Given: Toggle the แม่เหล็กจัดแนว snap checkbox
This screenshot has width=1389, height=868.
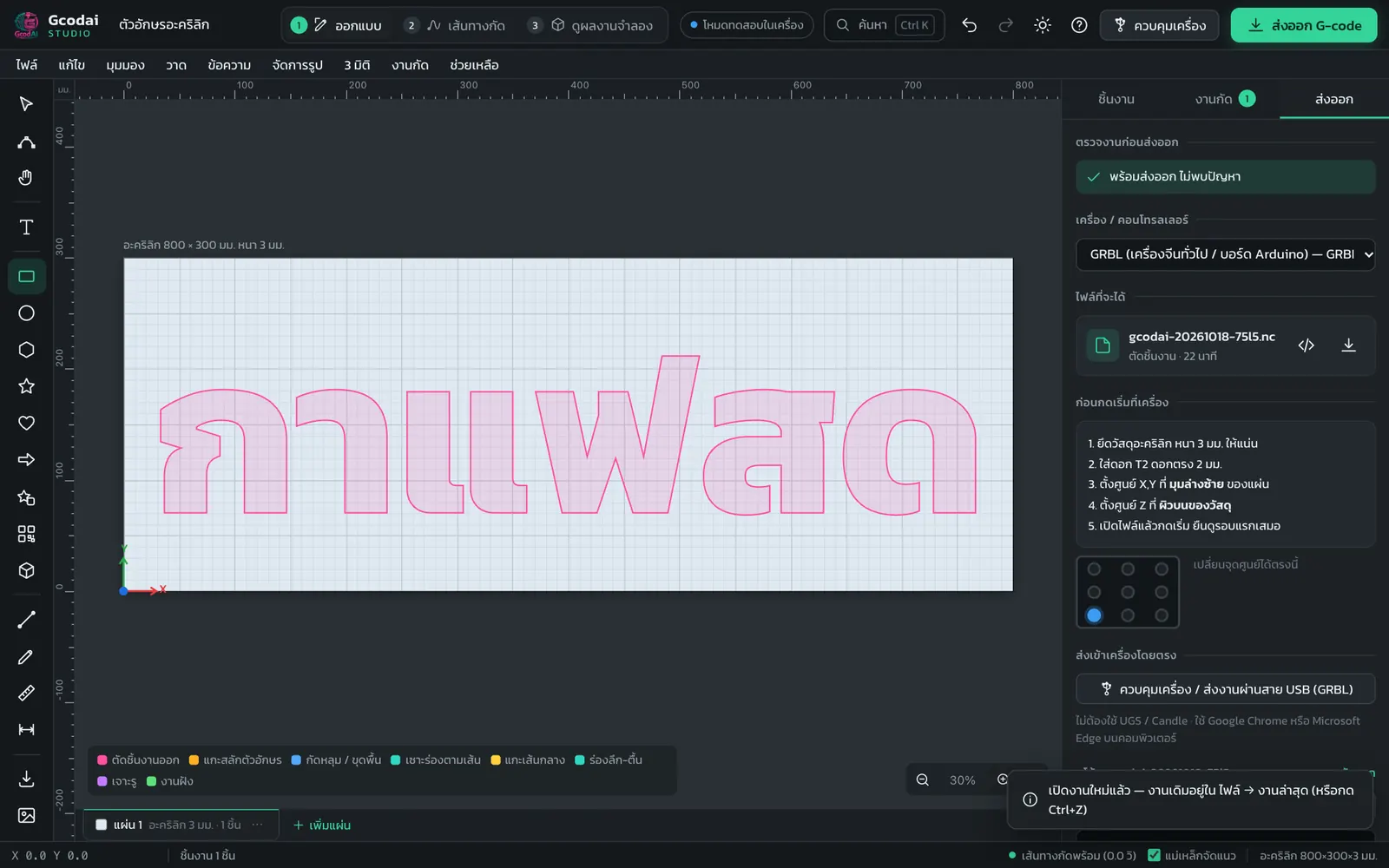Looking at the screenshot, I should [x=1154, y=855].
